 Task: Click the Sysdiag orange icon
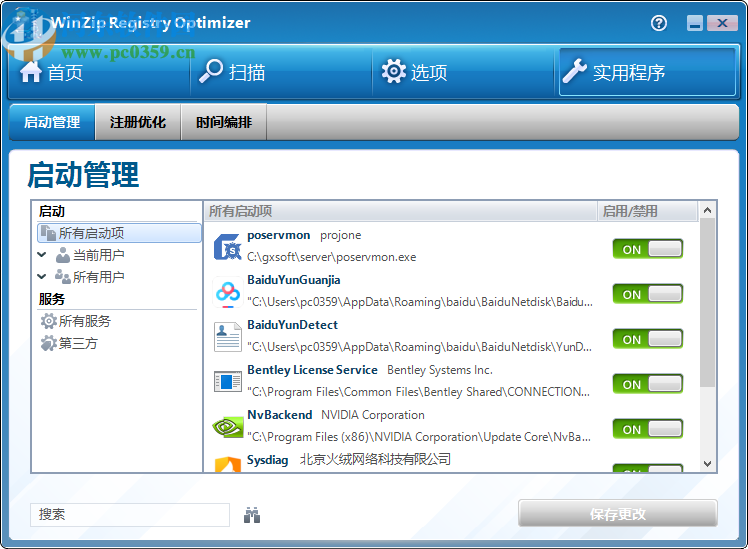[x=228, y=464]
